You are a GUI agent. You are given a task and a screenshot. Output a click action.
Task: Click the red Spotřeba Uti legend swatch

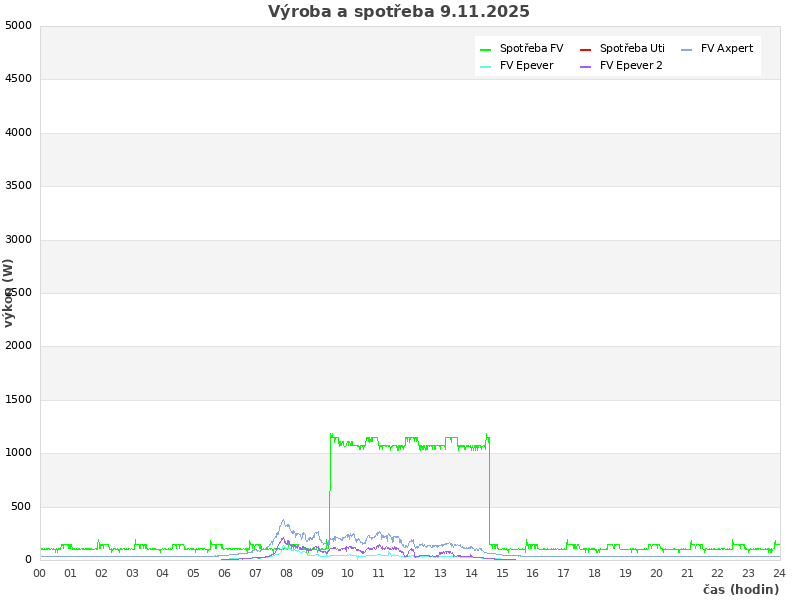point(585,49)
